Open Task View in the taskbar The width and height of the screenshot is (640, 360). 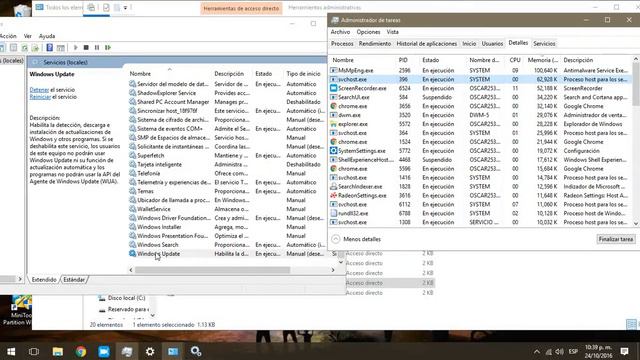coord(34,351)
